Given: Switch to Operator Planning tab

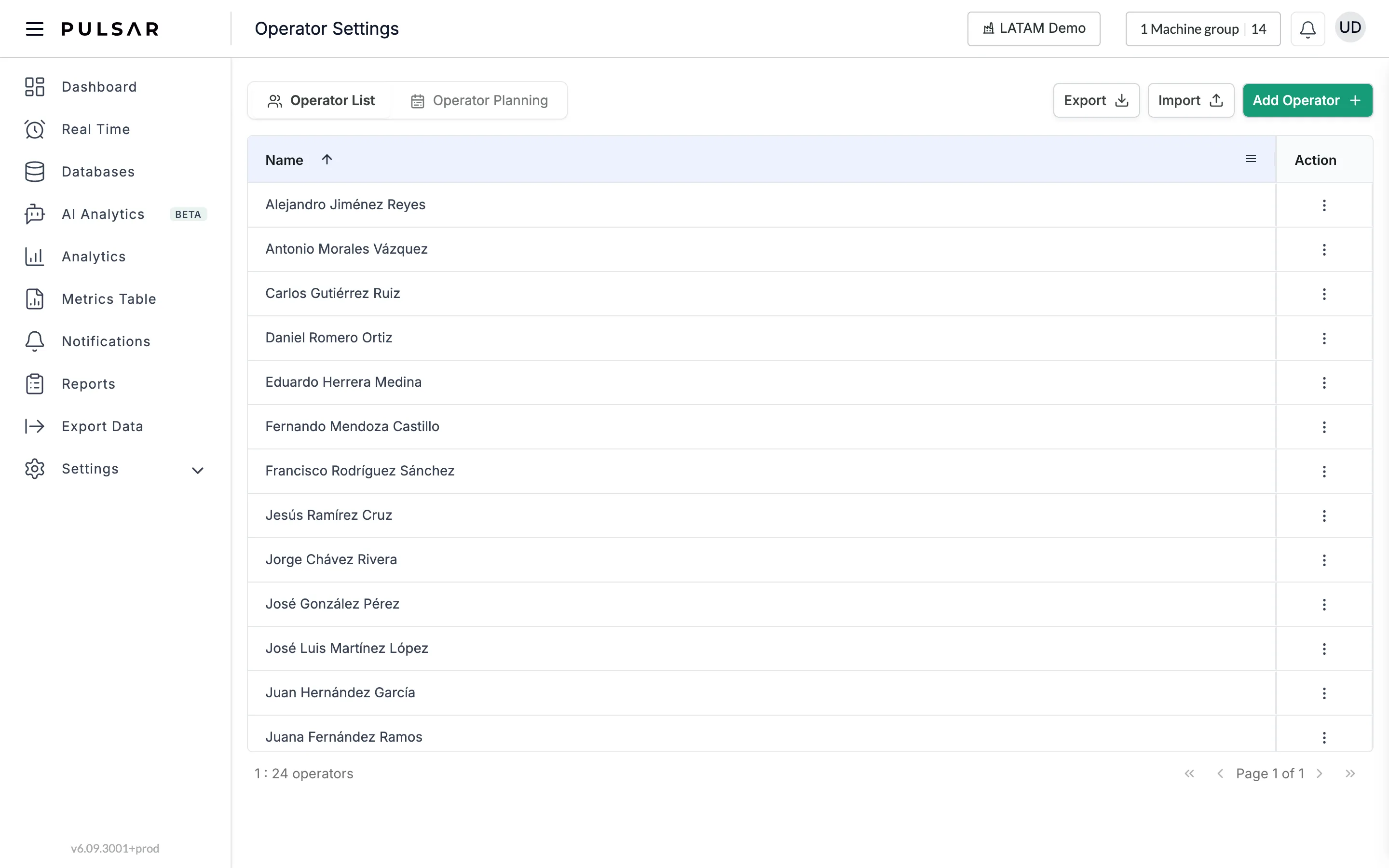Looking at the screenshot, I should [480, 100].
